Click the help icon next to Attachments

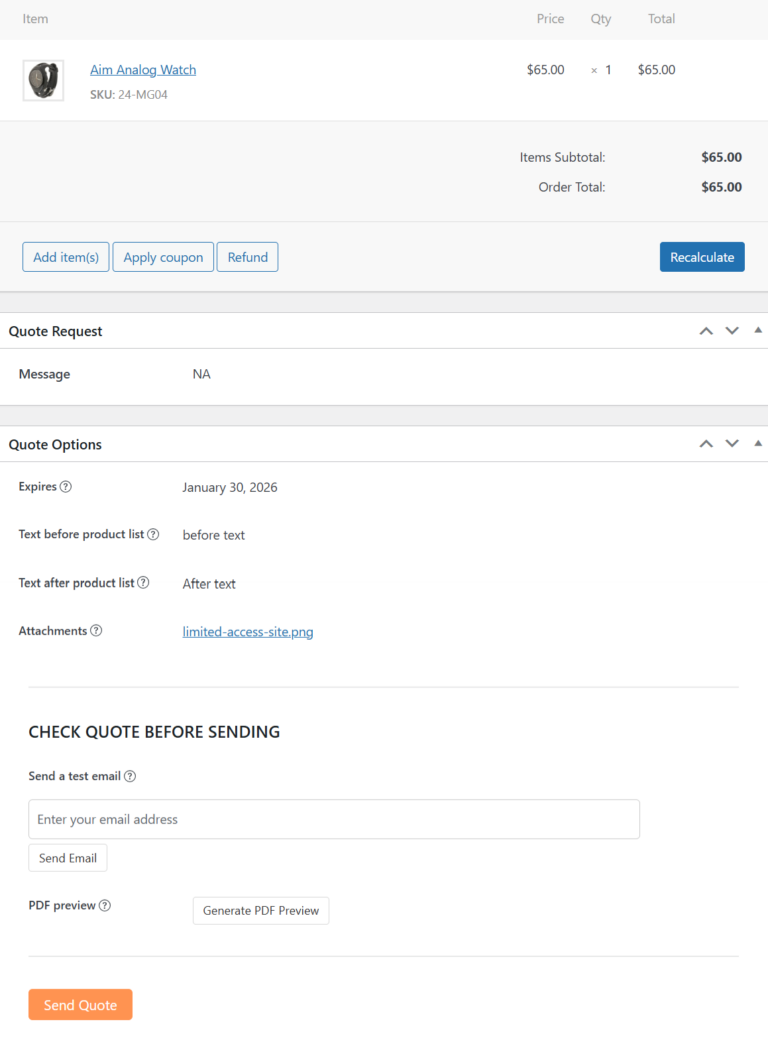point(96,631)
